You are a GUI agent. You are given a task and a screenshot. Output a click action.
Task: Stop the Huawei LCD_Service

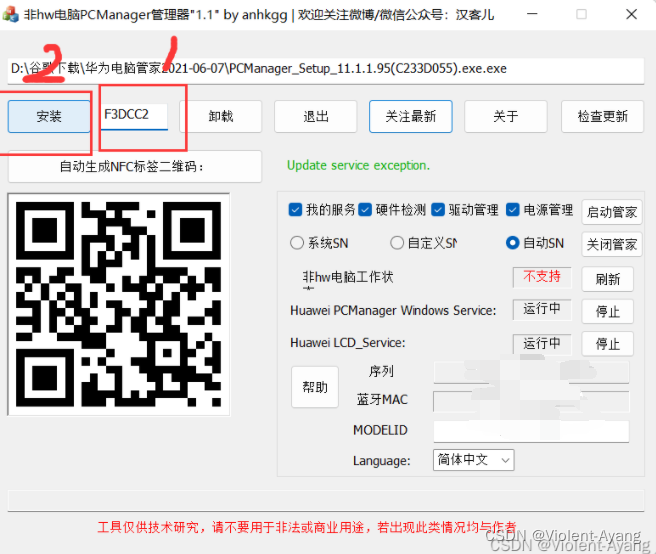(607, 344)
